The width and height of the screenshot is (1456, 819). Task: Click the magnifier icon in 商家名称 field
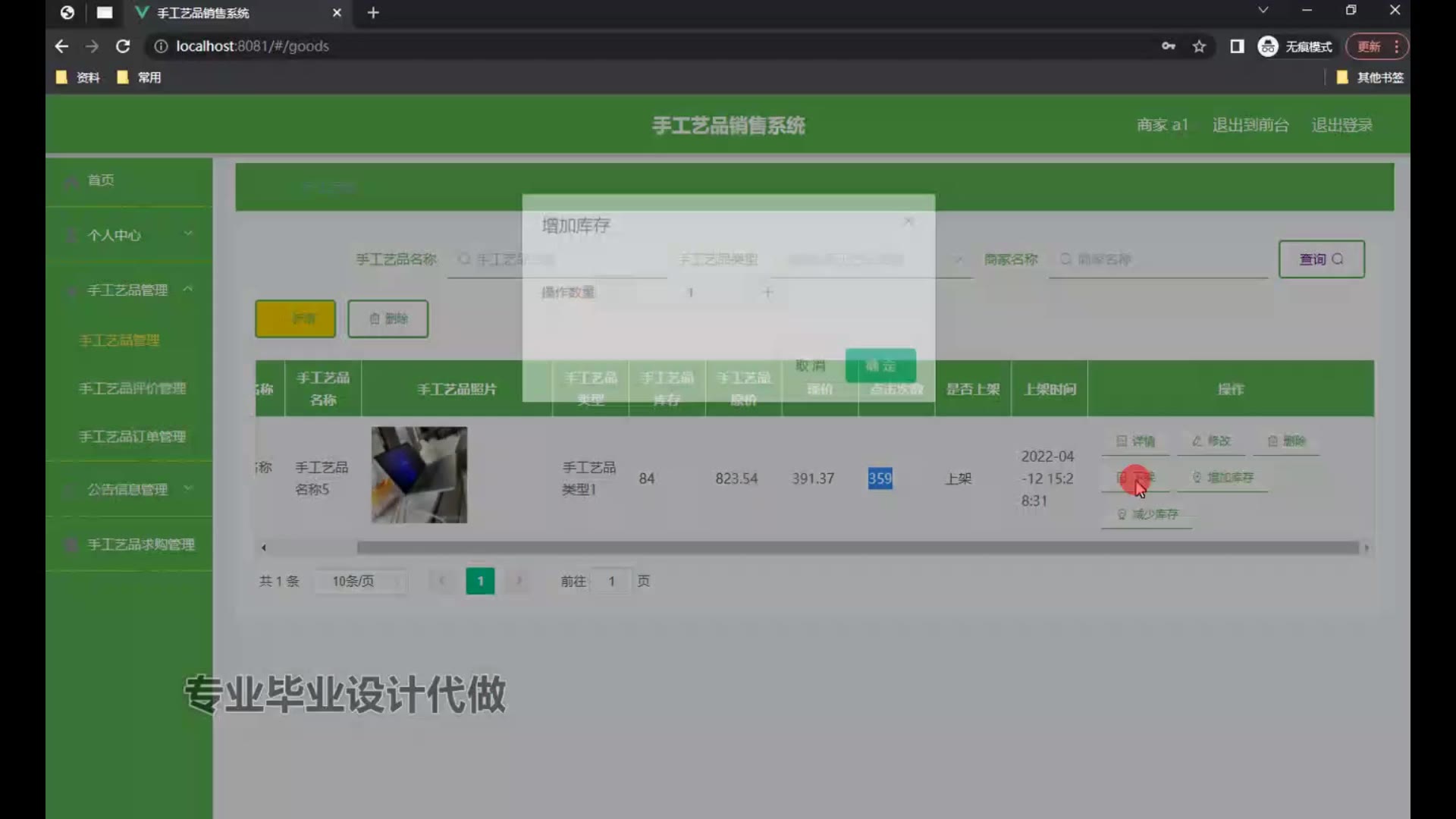pos(1065,259)
